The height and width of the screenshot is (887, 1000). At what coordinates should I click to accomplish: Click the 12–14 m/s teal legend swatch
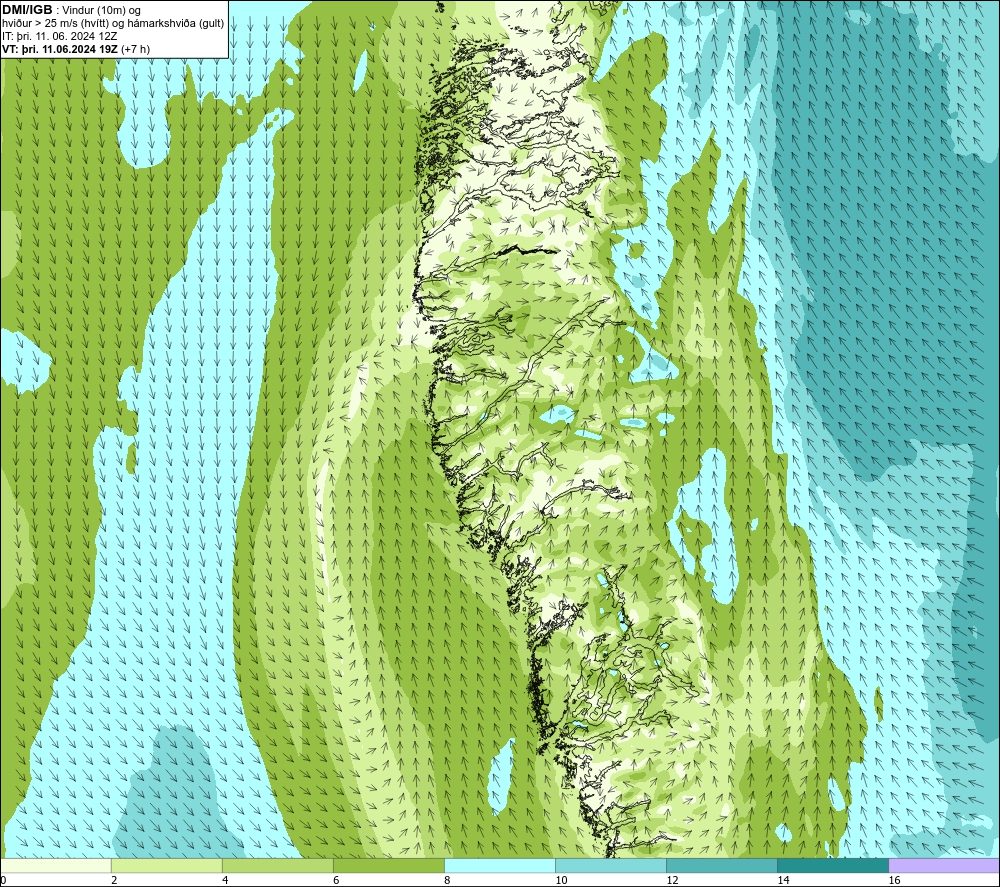click(722, 866)
